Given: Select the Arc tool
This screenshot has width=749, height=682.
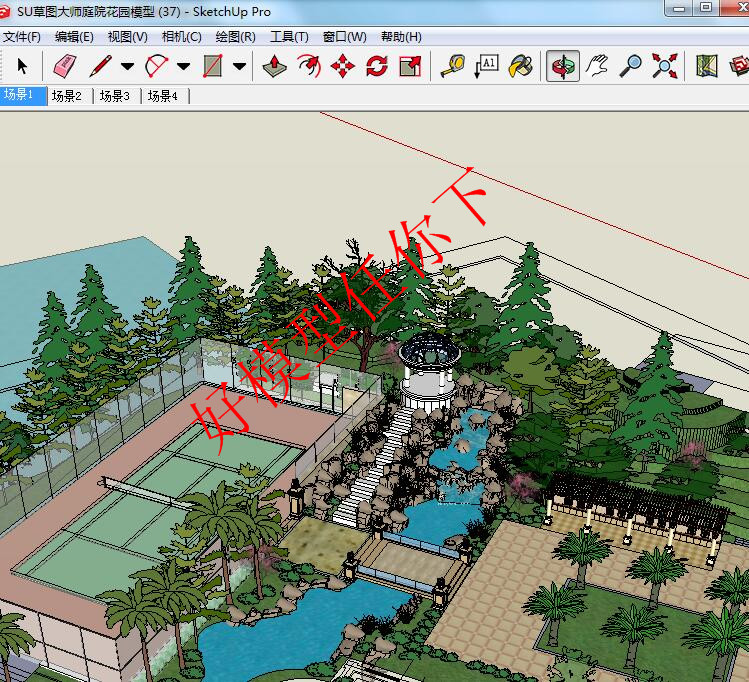Looking at the screenshot, I should (157, 66).
